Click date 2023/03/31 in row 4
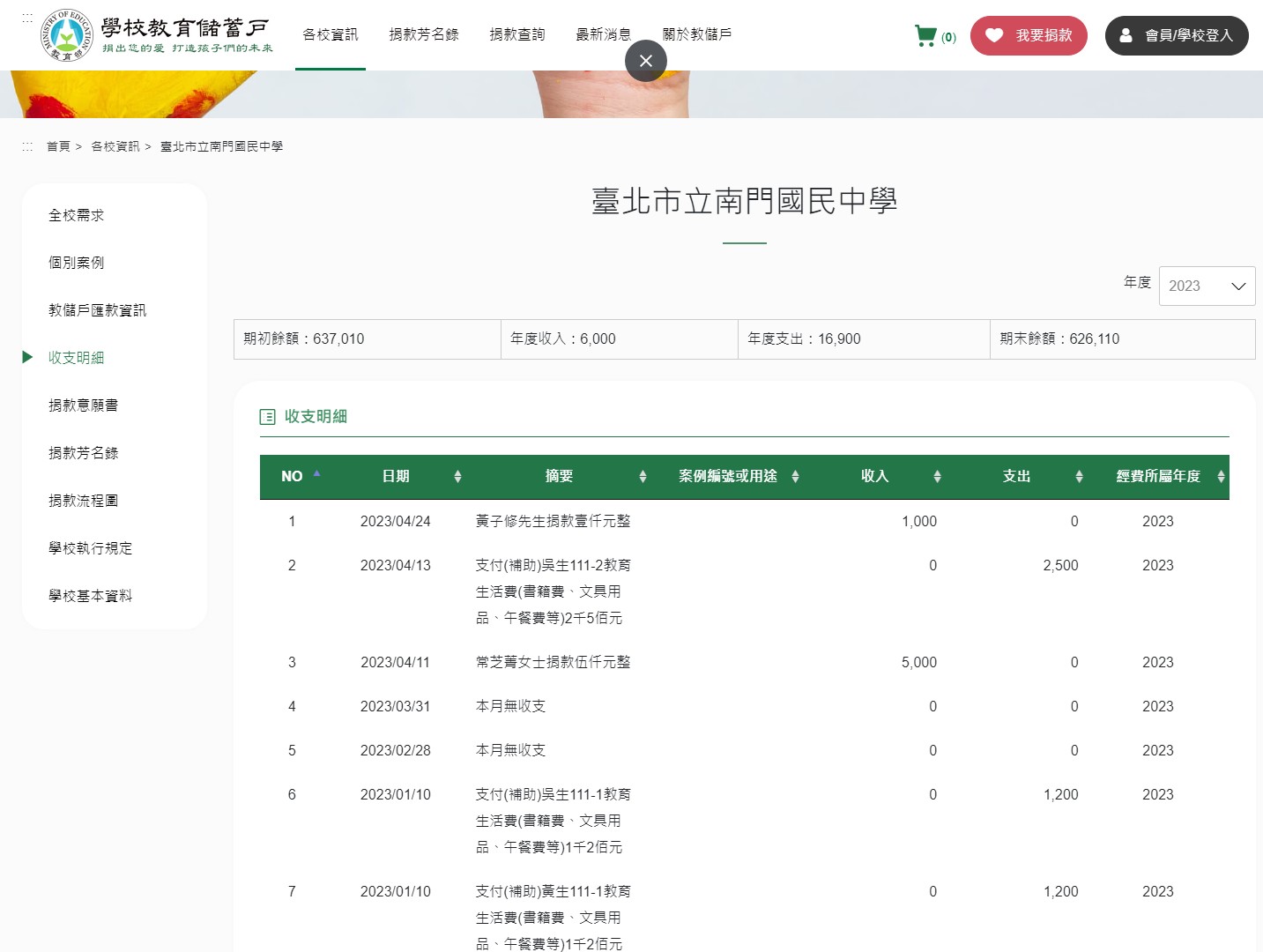 pos(396,706)
